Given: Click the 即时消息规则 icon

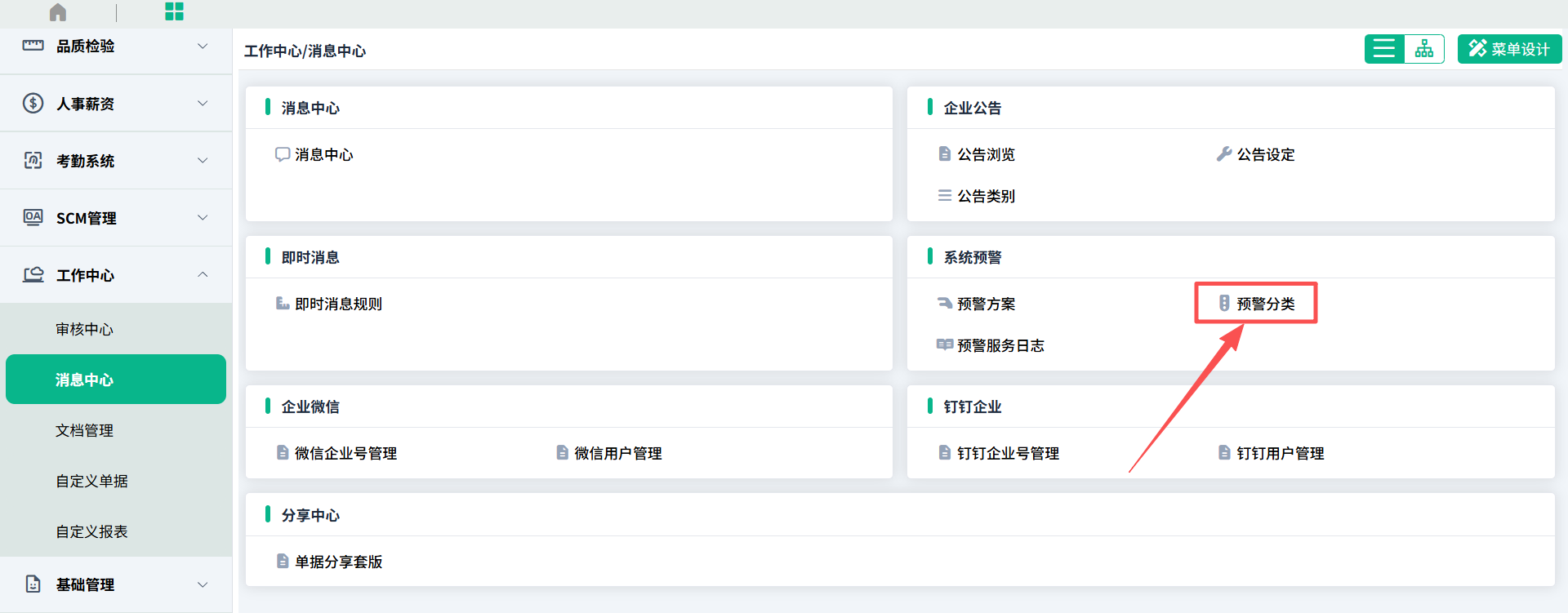Looking at the screenshot, I should click(283, 304).
